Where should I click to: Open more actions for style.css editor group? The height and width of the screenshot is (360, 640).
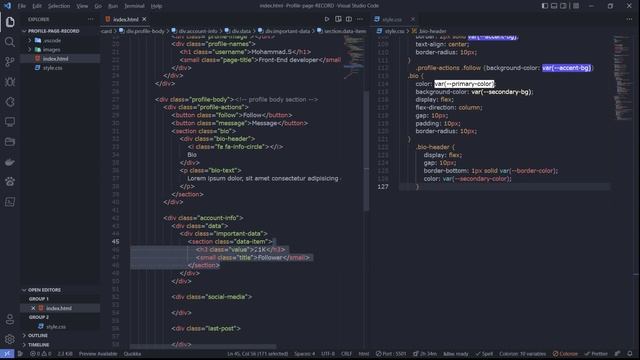(629, 19)
